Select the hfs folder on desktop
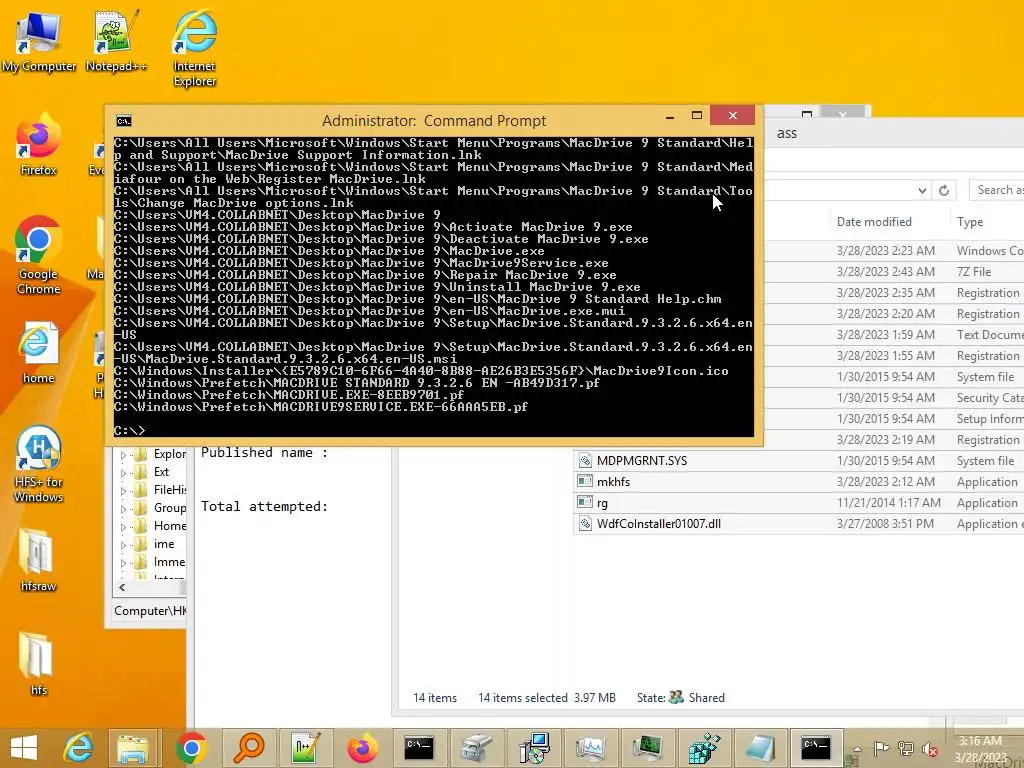This screenshot has height=768, width=1024. point(39,664)
